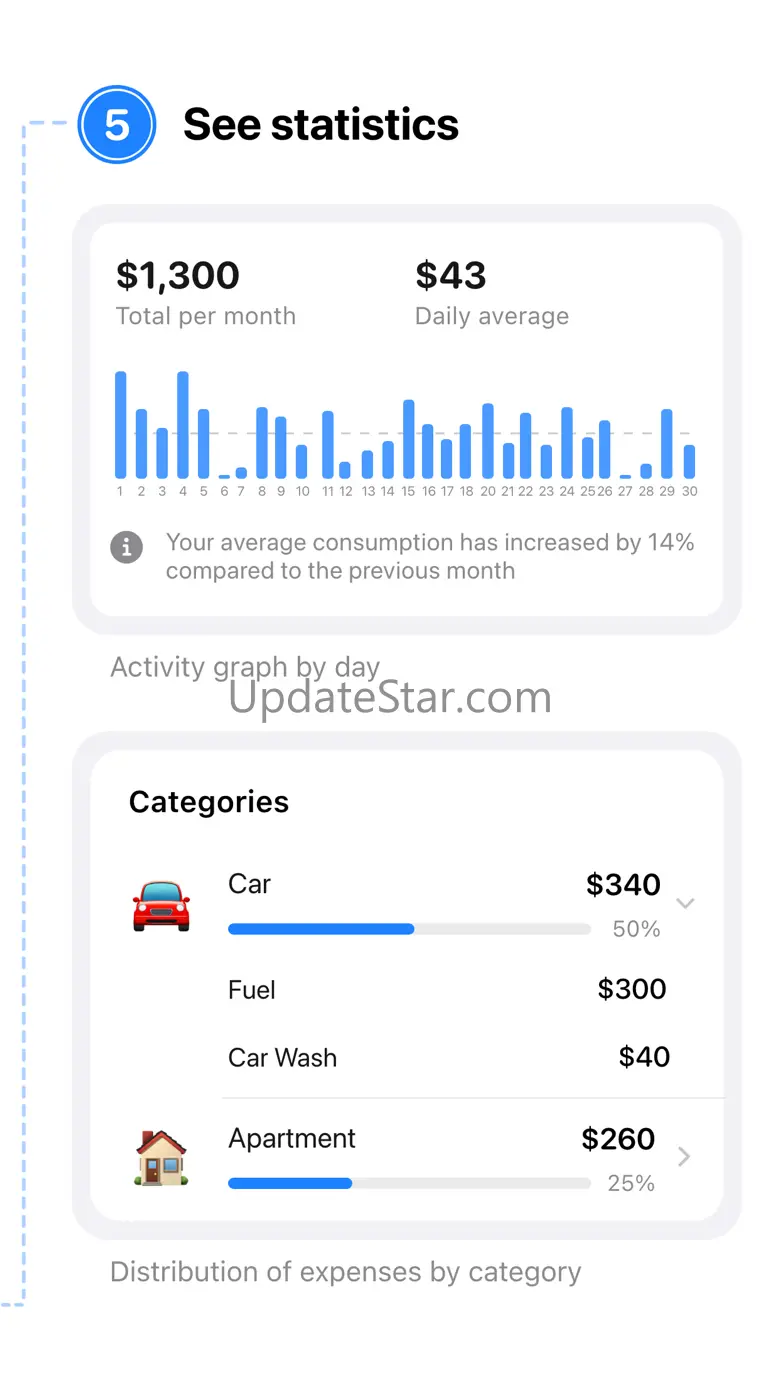Click the Categories heading
Viewport: 780px width, 1387px height.
coord(209,802)
